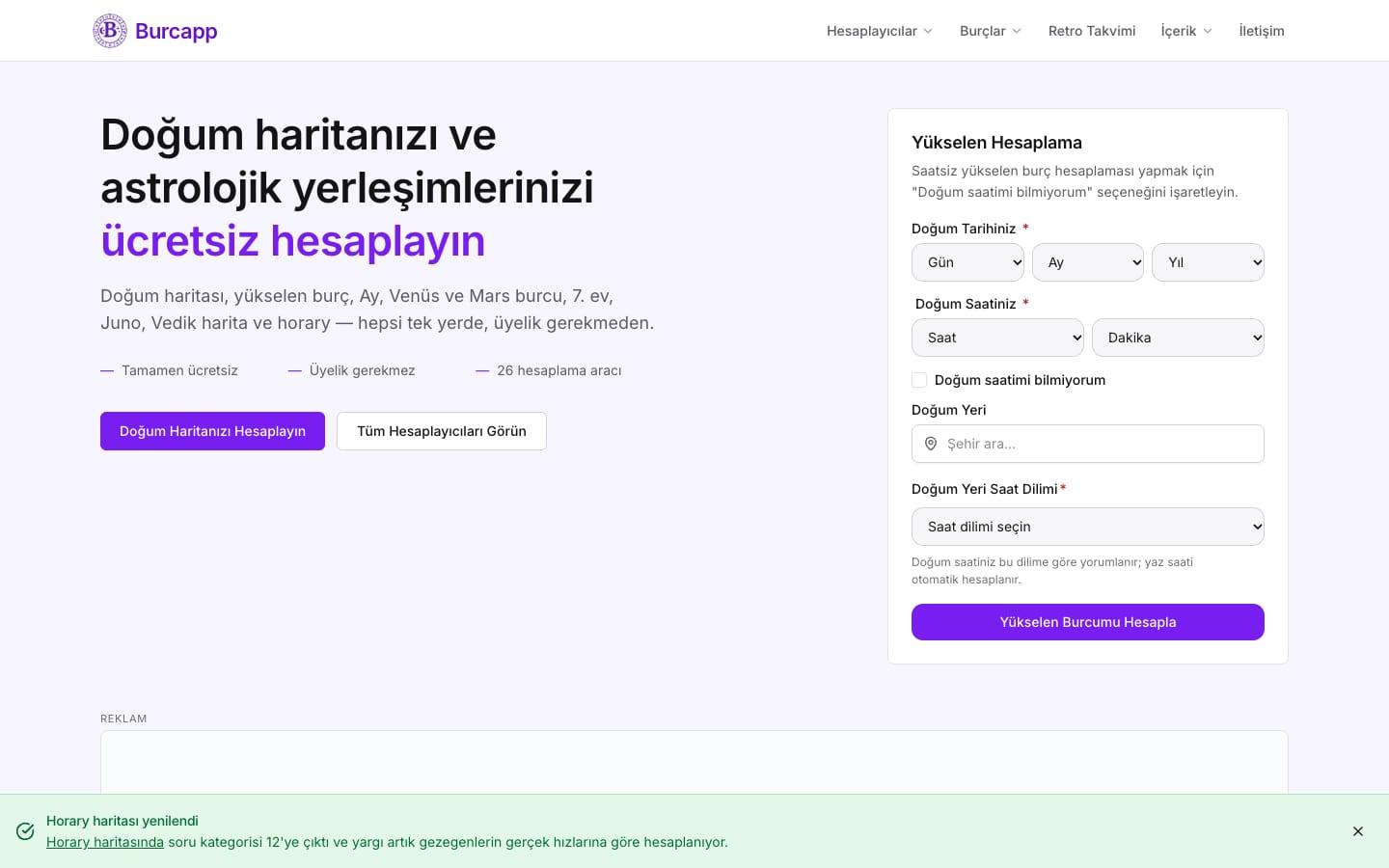Viewport: 1389px width, 868px height.
Task: Follow the Horary haritasında link
Action: (105, 842)
